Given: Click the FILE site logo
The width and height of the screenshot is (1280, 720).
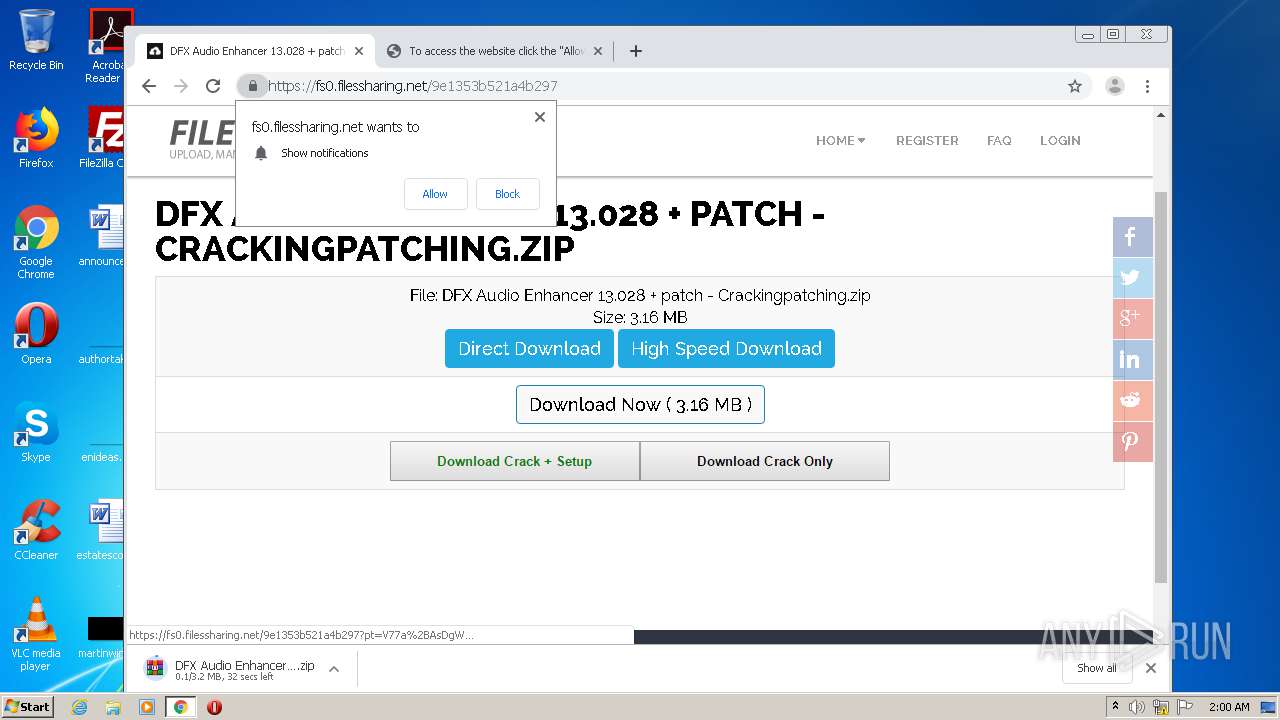Looking at the screenshot, I should 203,139.
